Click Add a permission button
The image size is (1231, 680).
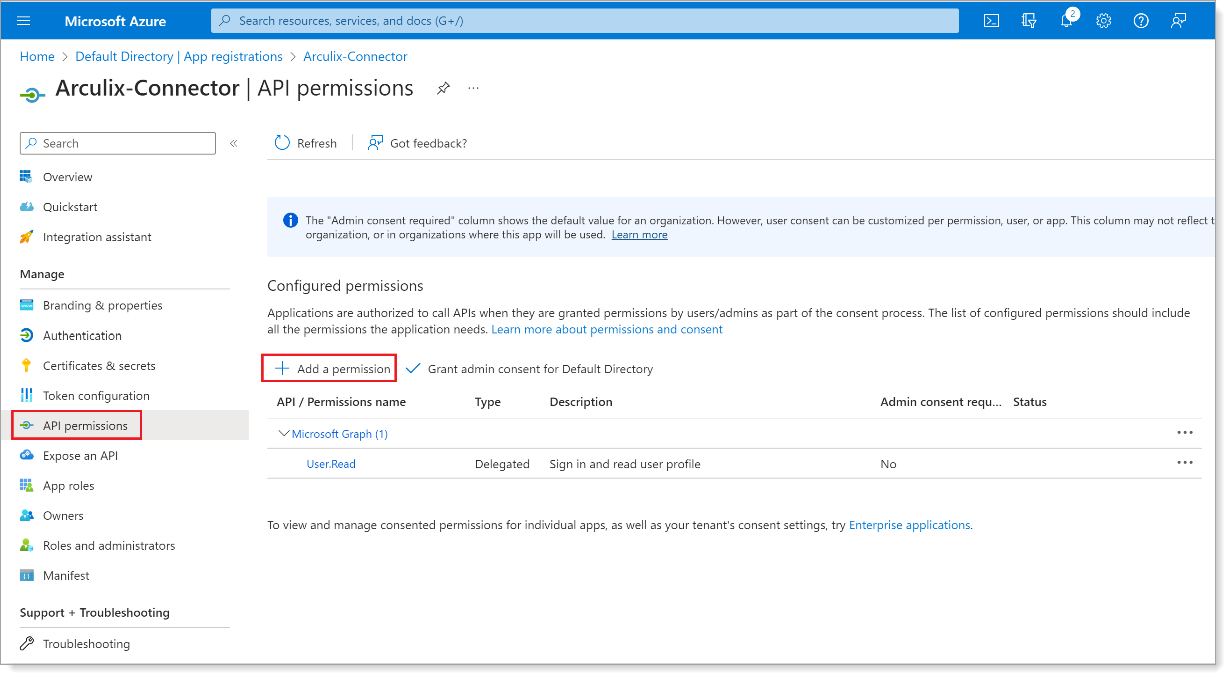tap(330, 369)
